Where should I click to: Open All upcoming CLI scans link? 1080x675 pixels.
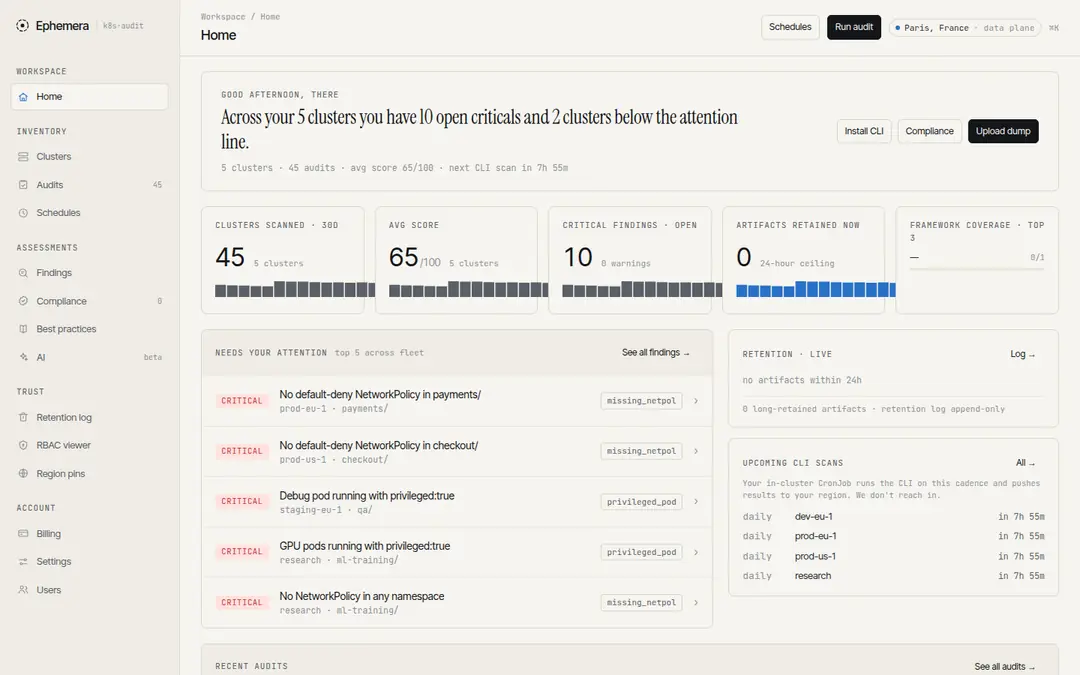pos(1026,463)
